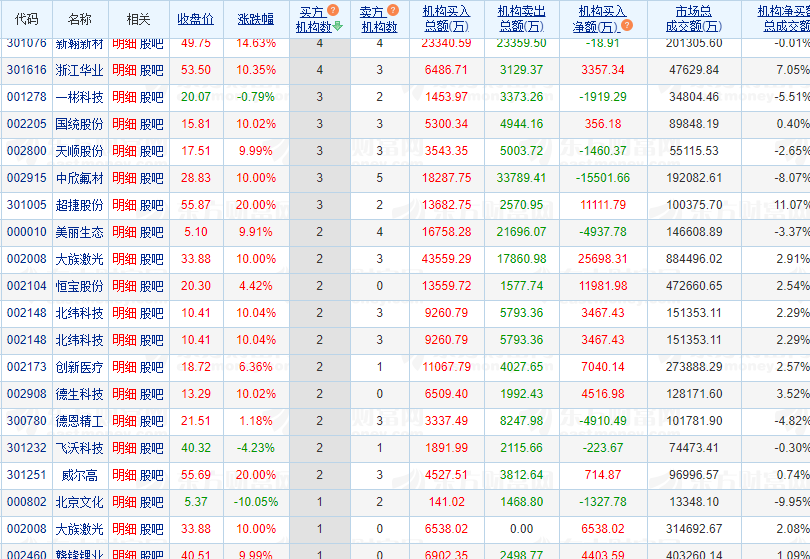Screen dimensions: 810x559
Task: Select institutional buy total 13559.72 cell
Action: coord(446,286)
